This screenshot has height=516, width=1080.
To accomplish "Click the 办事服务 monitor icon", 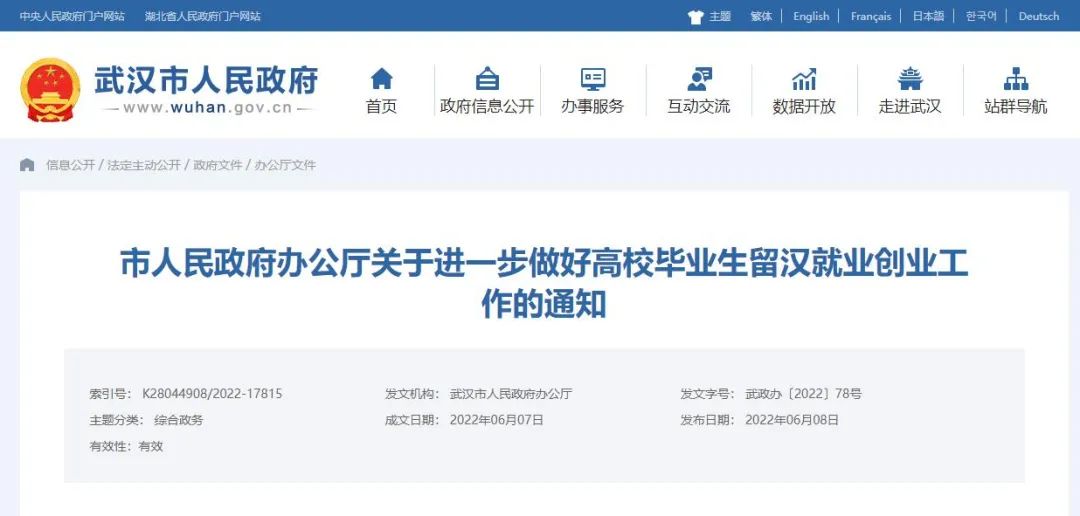I will (x=593, y=79).
